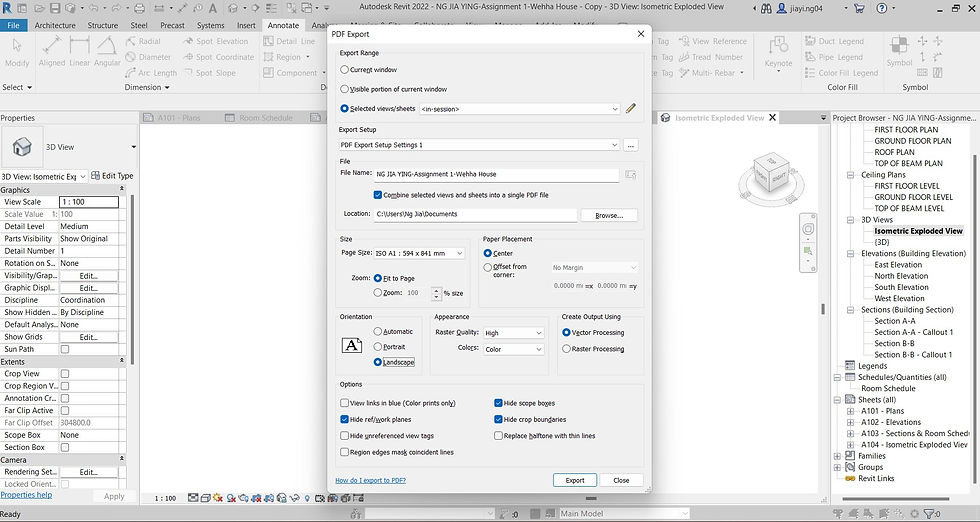Choose the Angular dimension tool
This screenshot has height=522, width=980.
tap(107, 51)
